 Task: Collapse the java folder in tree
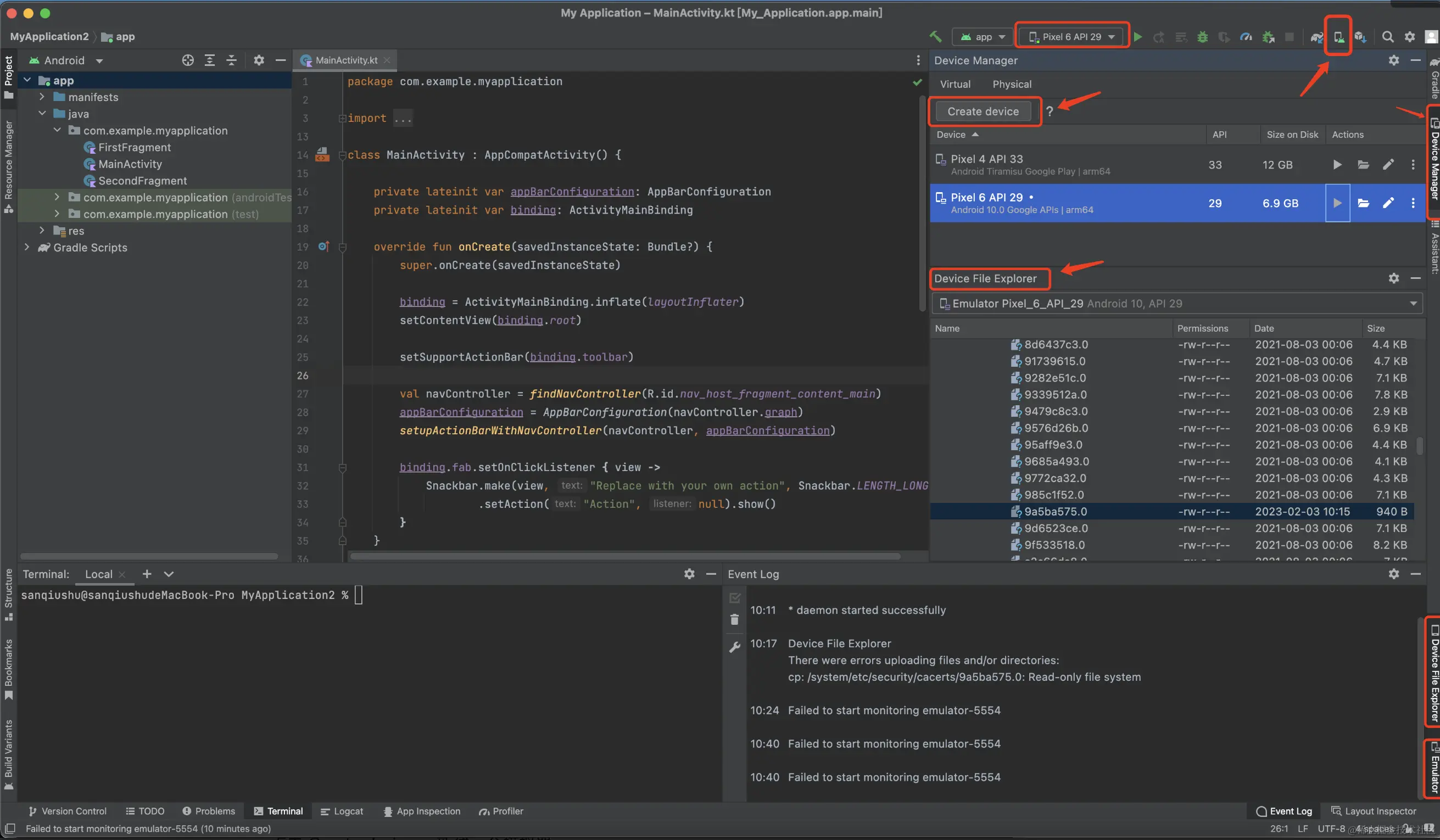[42, 114]
